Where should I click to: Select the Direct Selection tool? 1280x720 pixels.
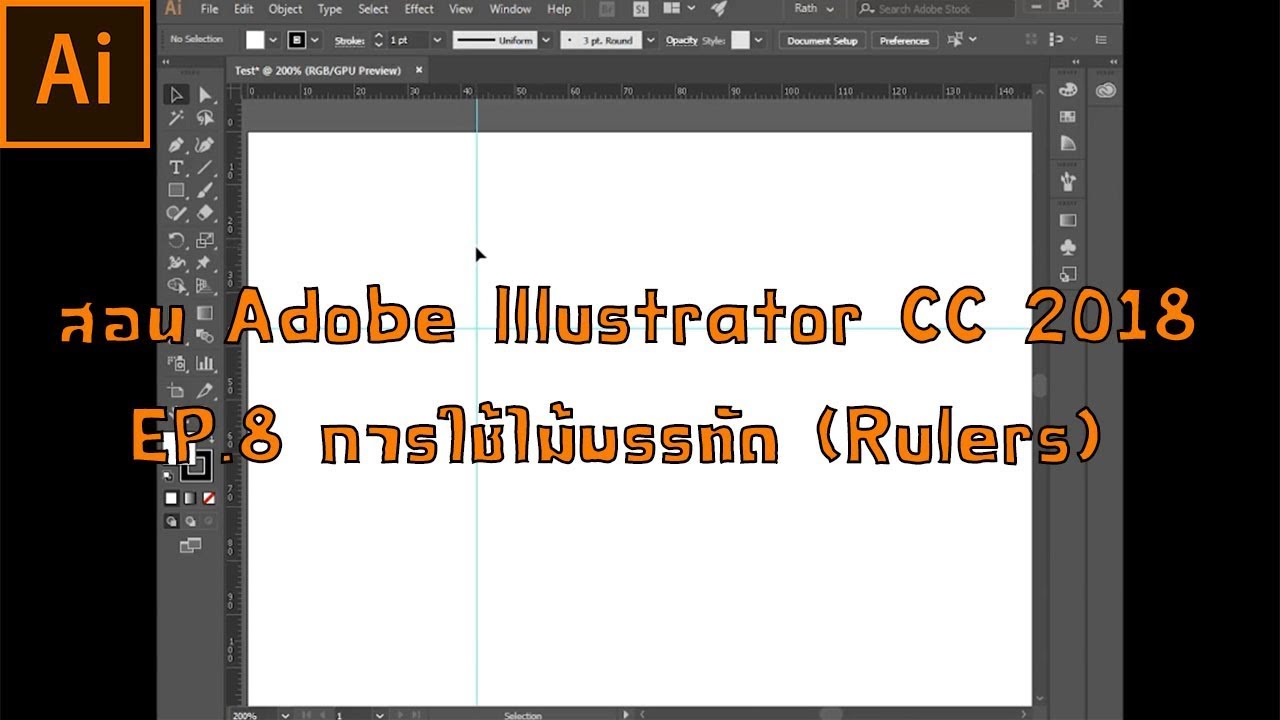click(205, 95)
